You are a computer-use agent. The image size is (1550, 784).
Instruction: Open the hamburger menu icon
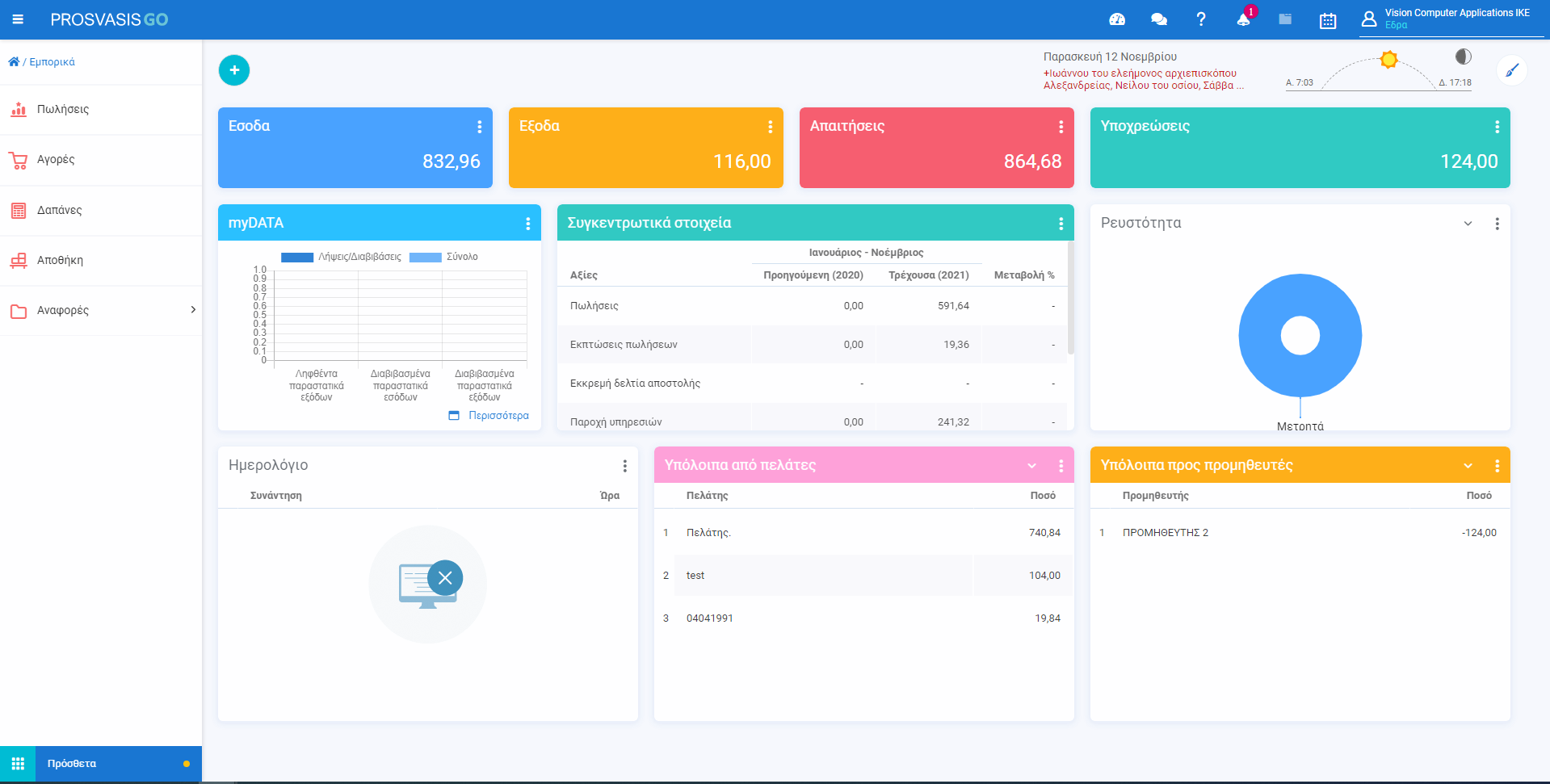18,19
